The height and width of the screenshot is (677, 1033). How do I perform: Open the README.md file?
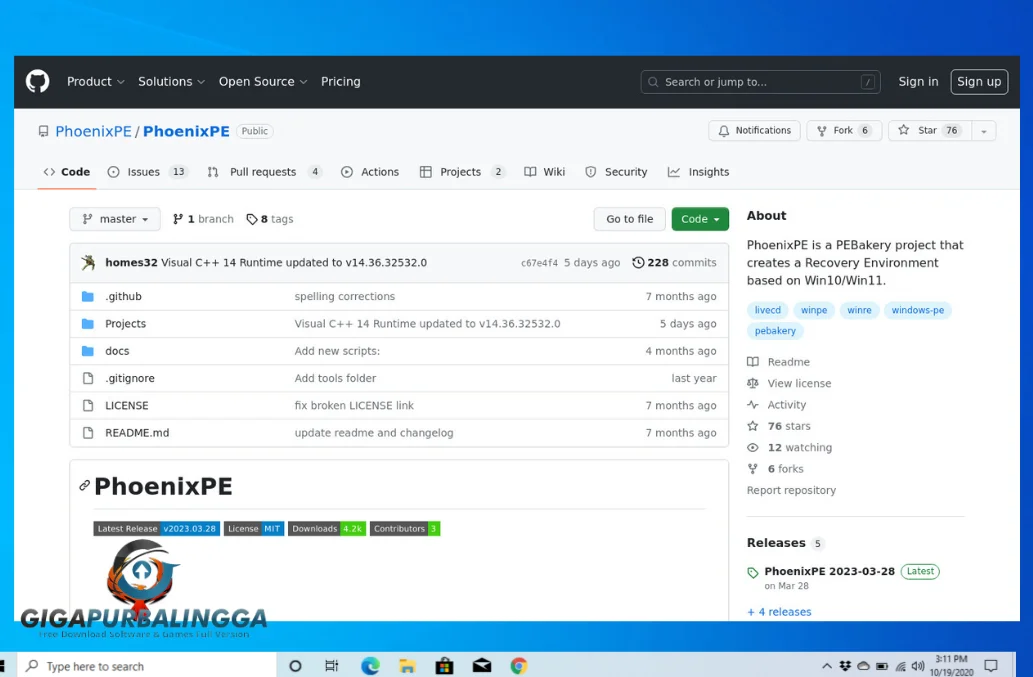click(x=137, y=433)
